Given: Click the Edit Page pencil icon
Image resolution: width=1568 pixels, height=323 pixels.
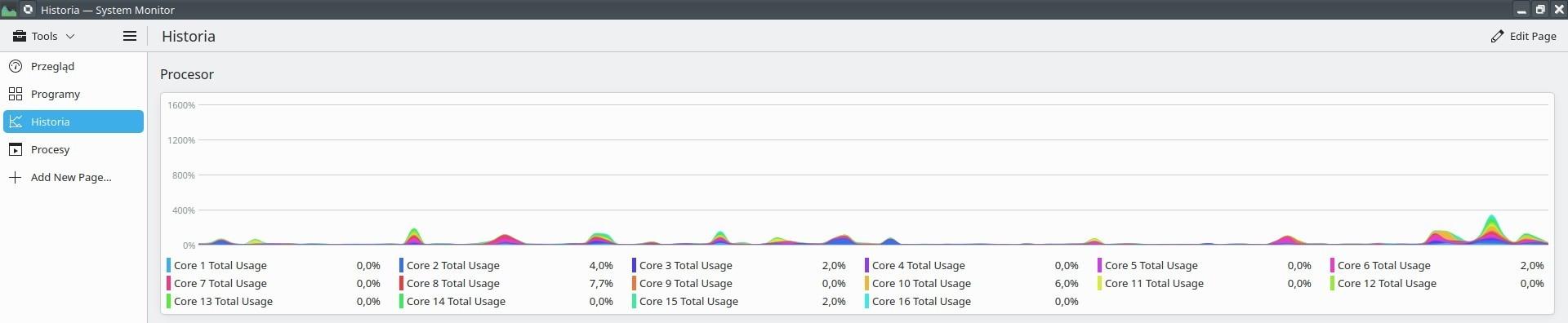Looking at the screenshot, I should click(1497, 36).
